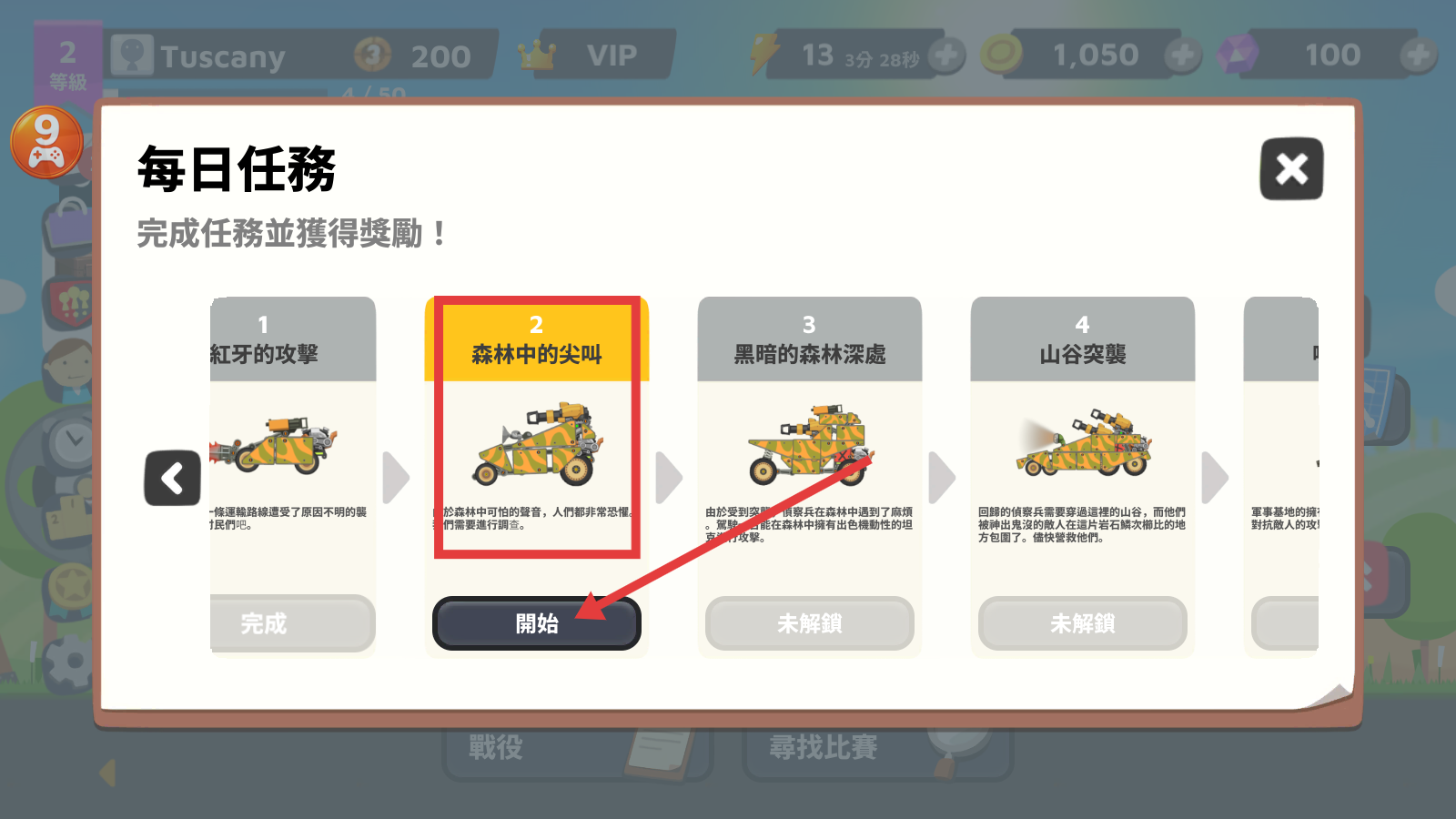
Task: Click the plus icon next to energy timer
Action: tap(945, 56)
